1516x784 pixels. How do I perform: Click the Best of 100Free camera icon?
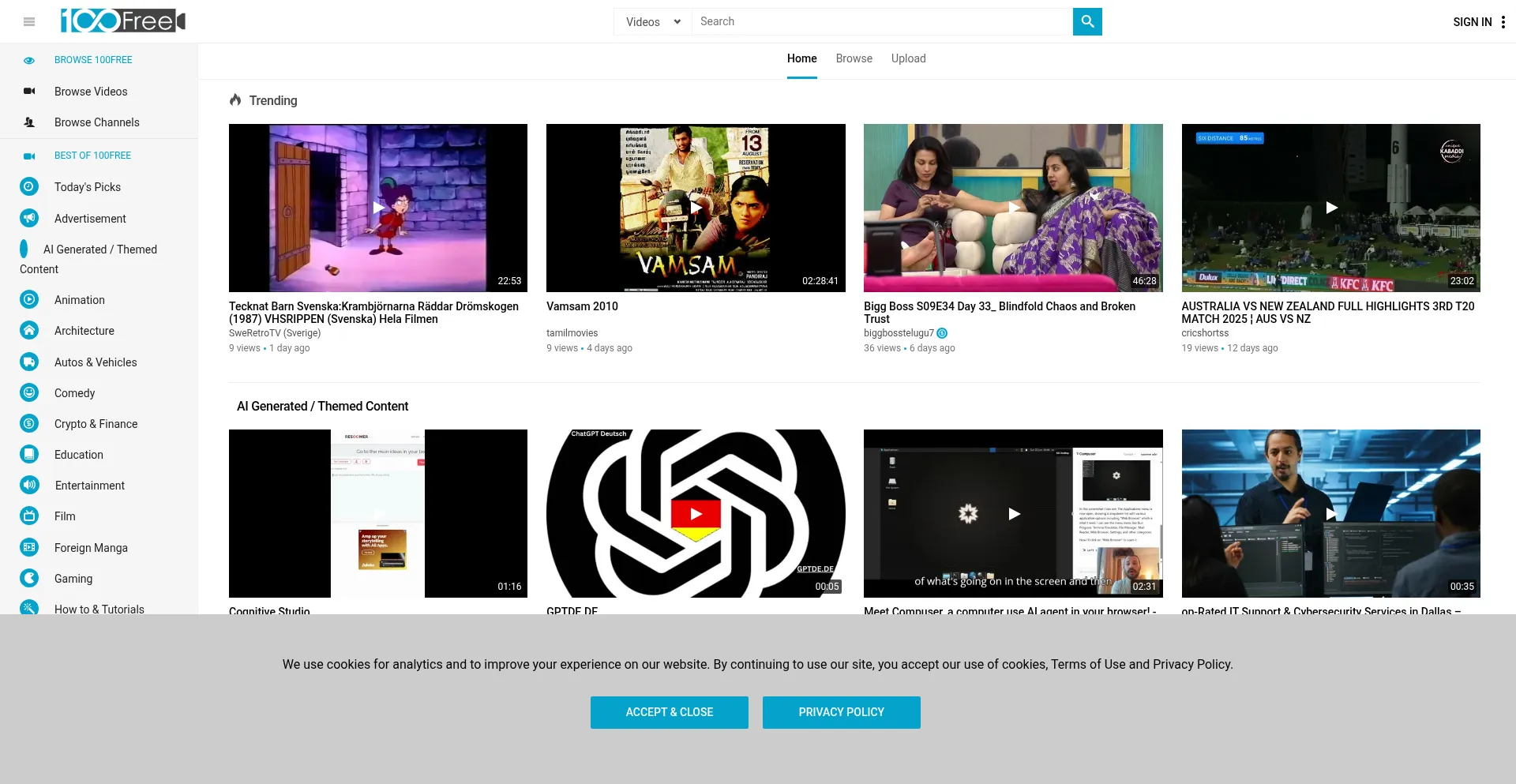[x=29, y=156]
